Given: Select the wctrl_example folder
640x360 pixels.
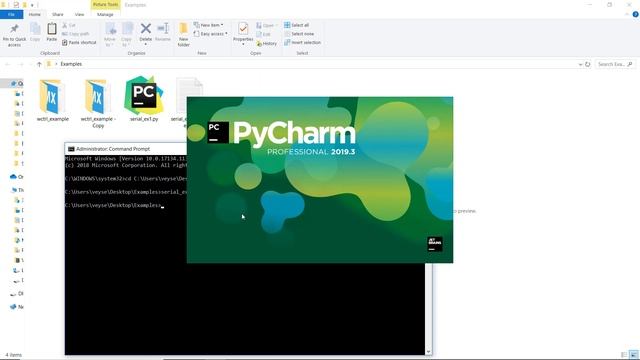Looking at the screenshot, I should pyautogui.click(x=53, y=100).
